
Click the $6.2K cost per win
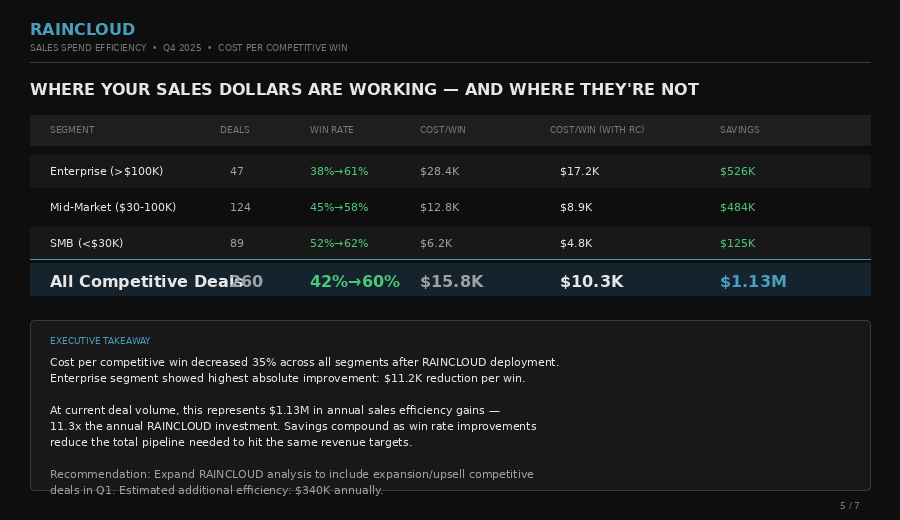tap(436, 243)
